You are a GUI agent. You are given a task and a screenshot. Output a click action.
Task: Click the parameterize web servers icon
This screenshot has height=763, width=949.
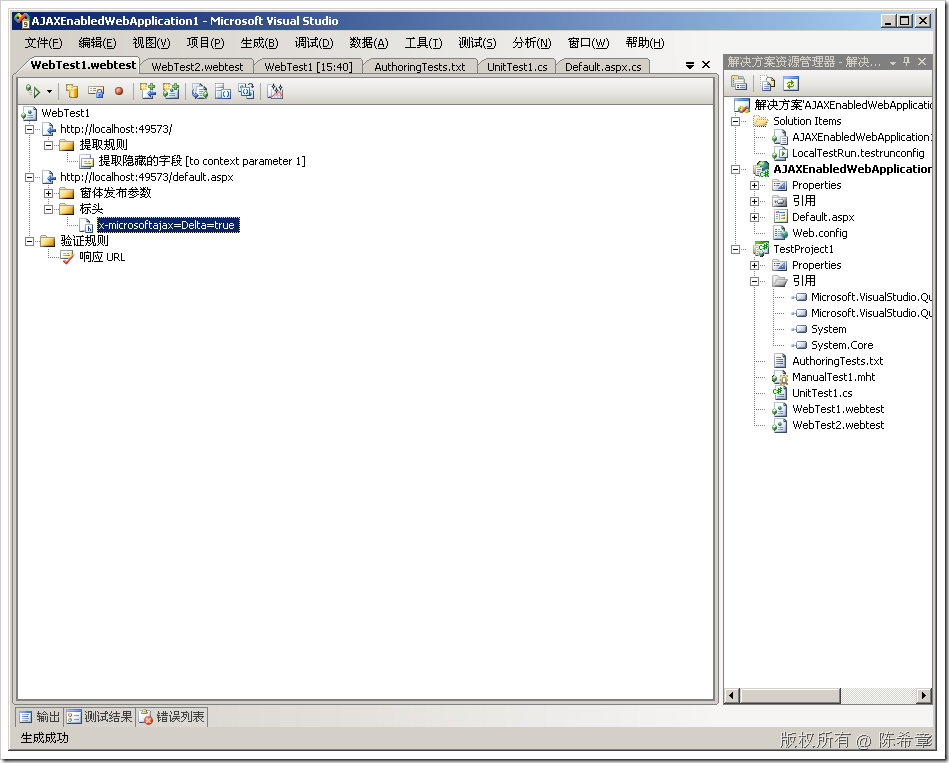coord(223,91)
